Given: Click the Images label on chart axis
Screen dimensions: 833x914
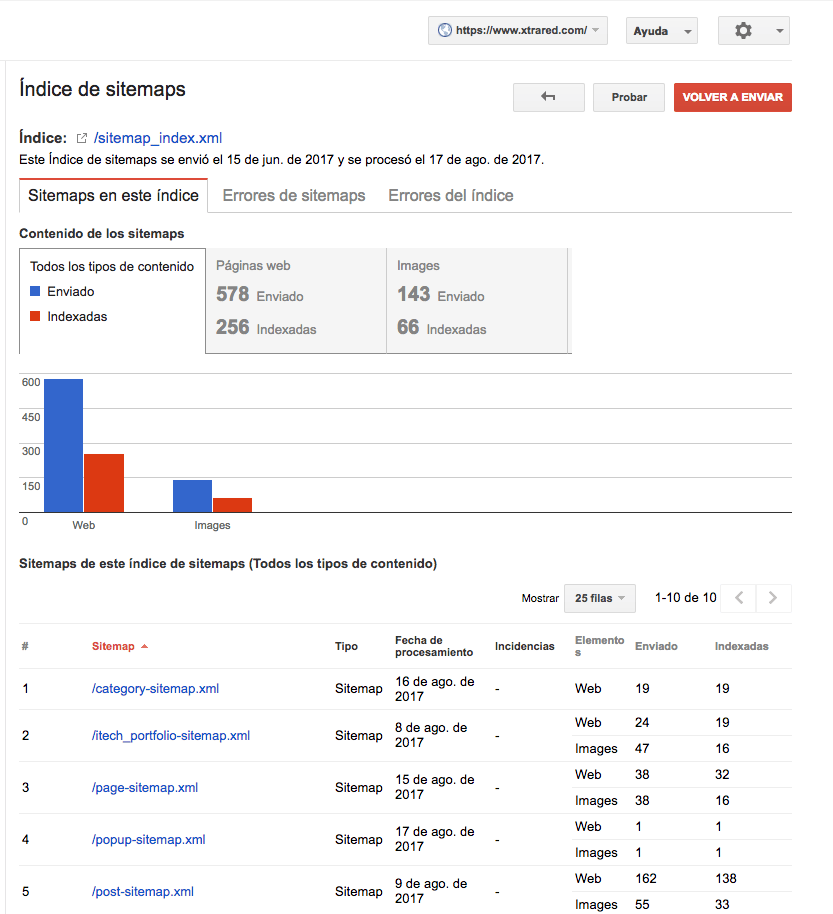Looking at the screenshot, I should tap(212, 525).
